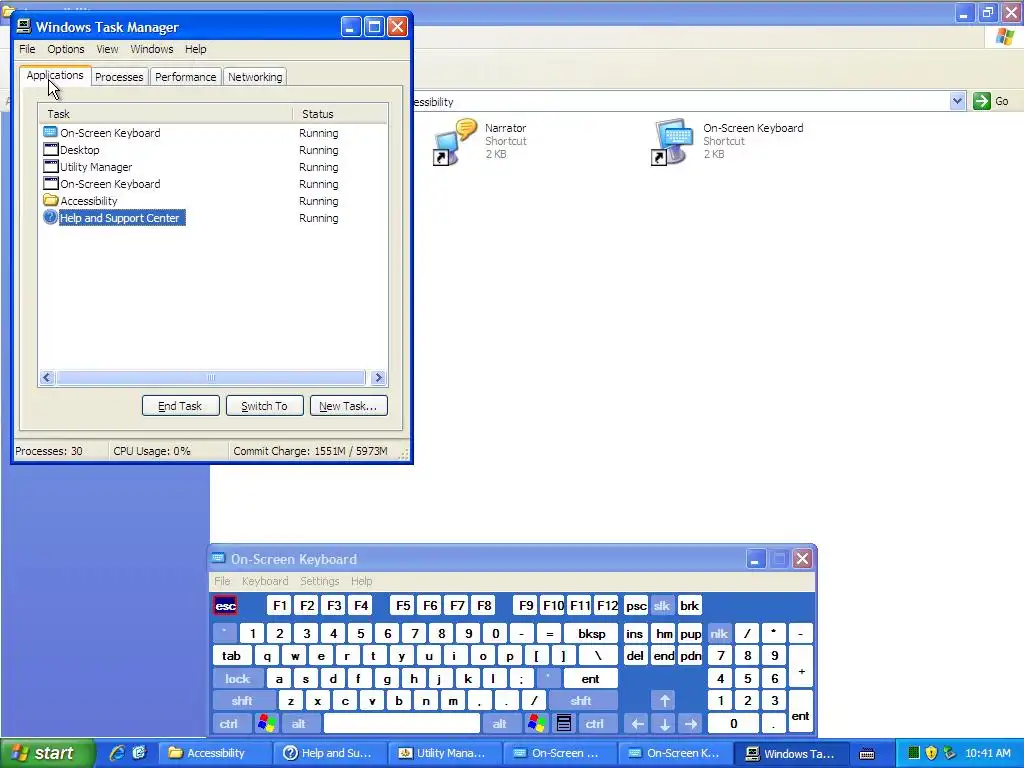Image resolution: width=1024 pixels, height=768 pixels.
Task: Open On-Screen Keyboard Settings menu
Action: (319, 581)
